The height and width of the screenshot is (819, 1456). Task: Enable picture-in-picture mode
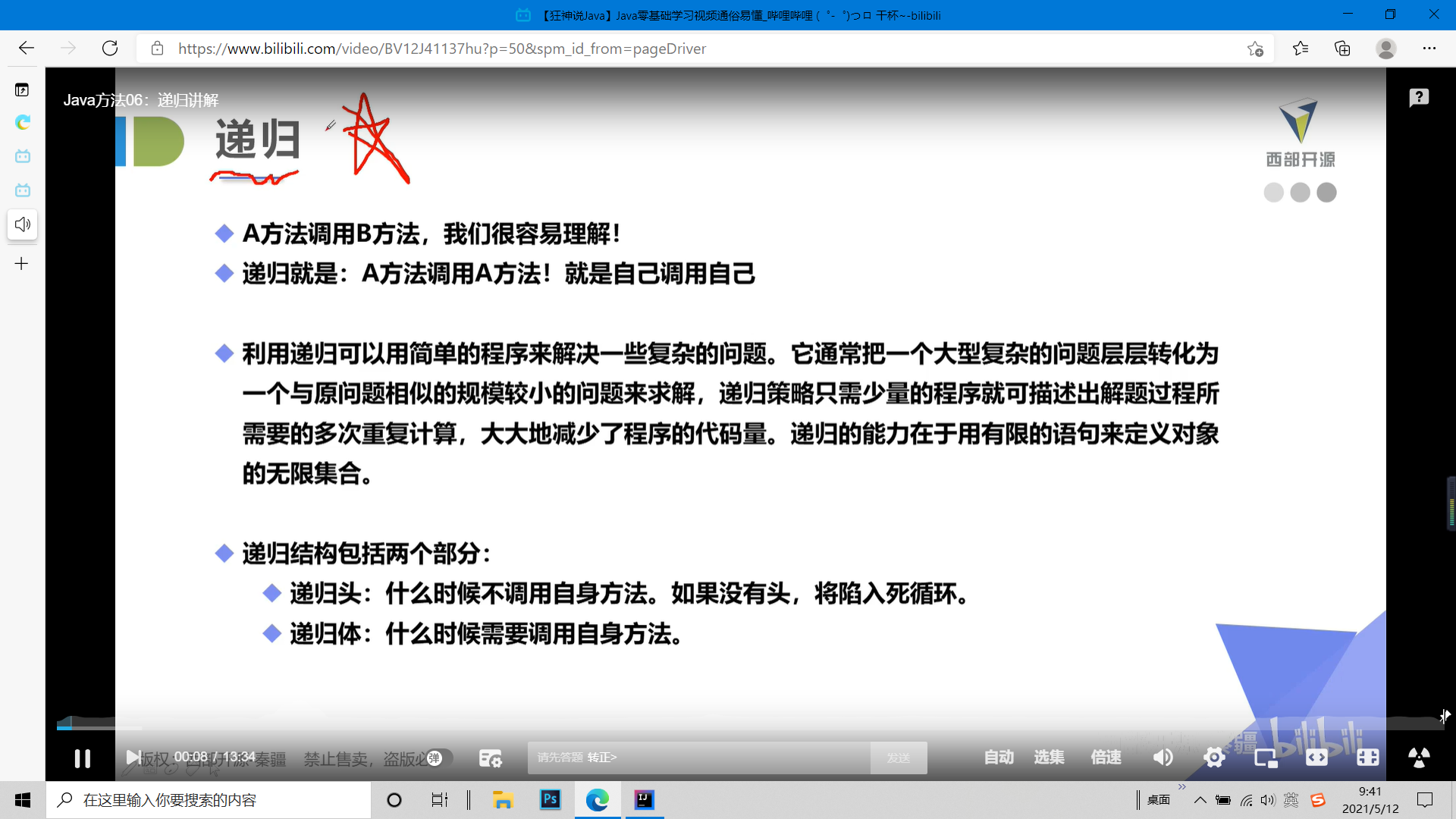point(1266,758)
